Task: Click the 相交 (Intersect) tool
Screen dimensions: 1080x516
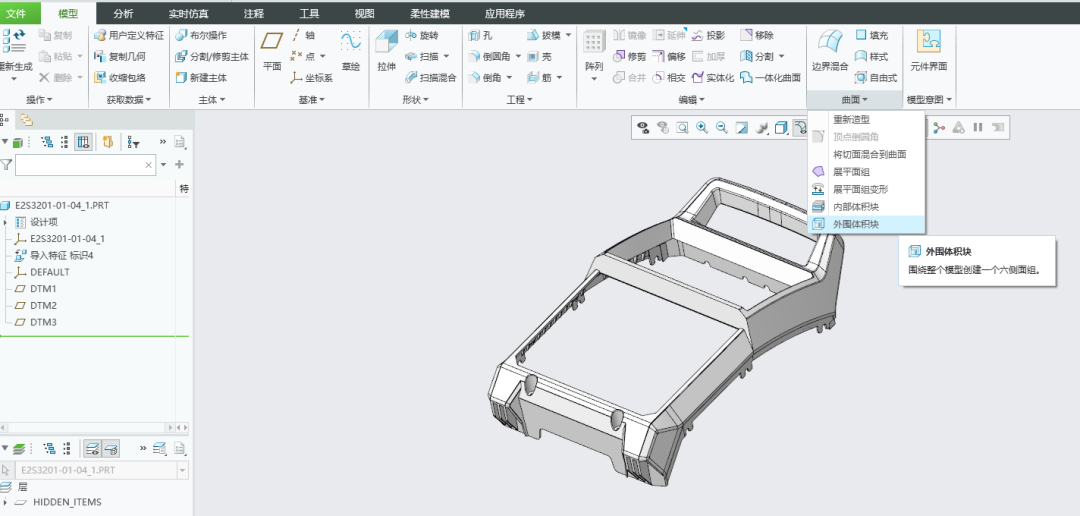Action: (x=669, y=78)
